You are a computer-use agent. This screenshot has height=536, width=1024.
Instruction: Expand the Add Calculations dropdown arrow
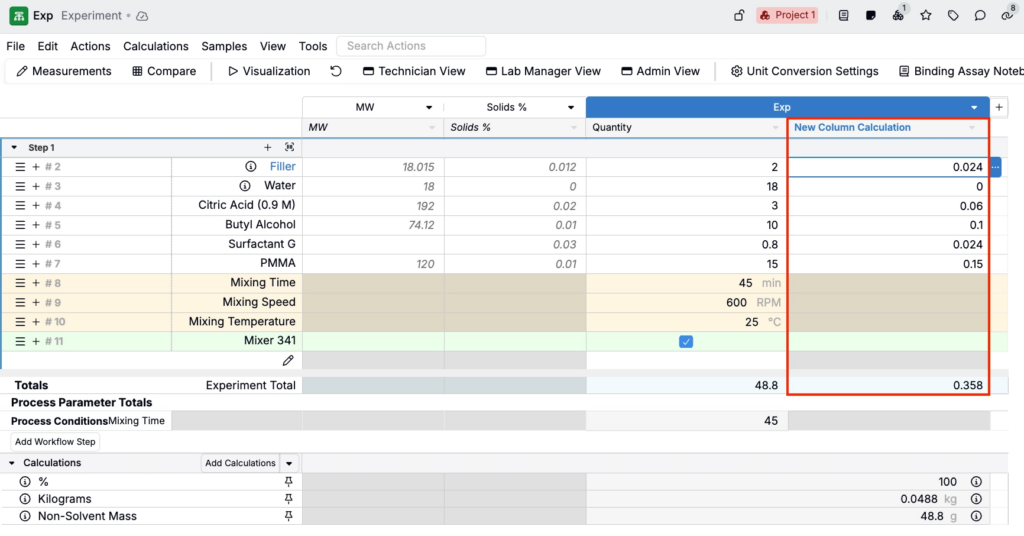pyautogui.click(x=289, y=463)
